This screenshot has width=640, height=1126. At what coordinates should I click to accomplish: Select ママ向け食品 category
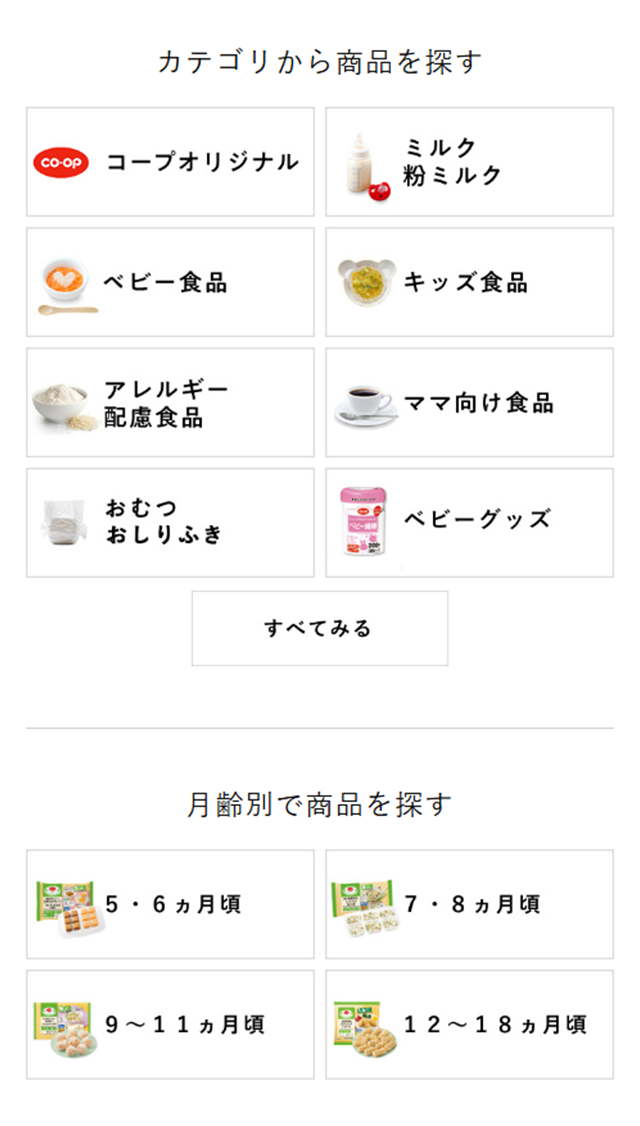[478, 403]
